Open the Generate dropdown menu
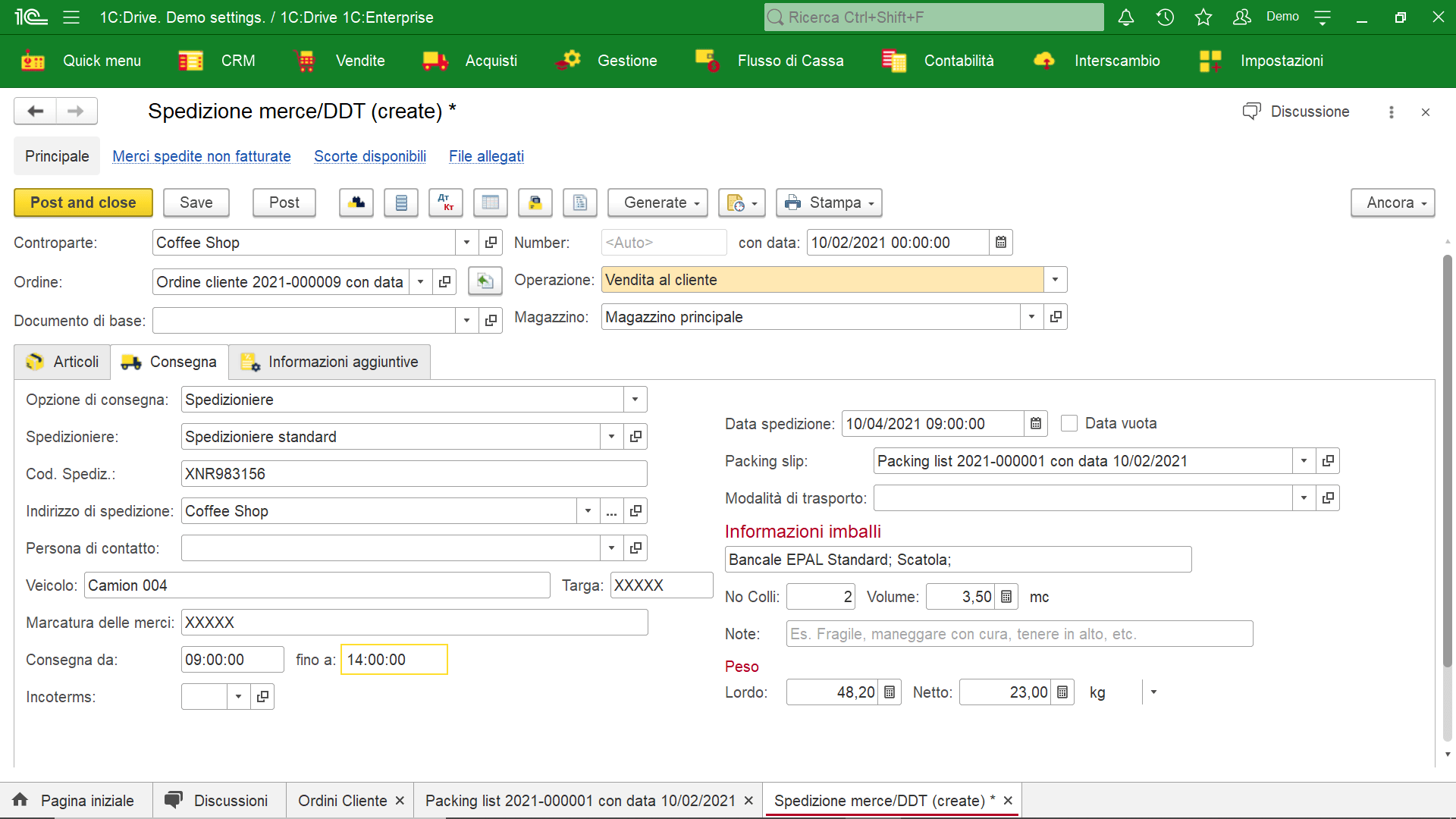Viewport: 1456px width, 819px height. tap(660, 202)
